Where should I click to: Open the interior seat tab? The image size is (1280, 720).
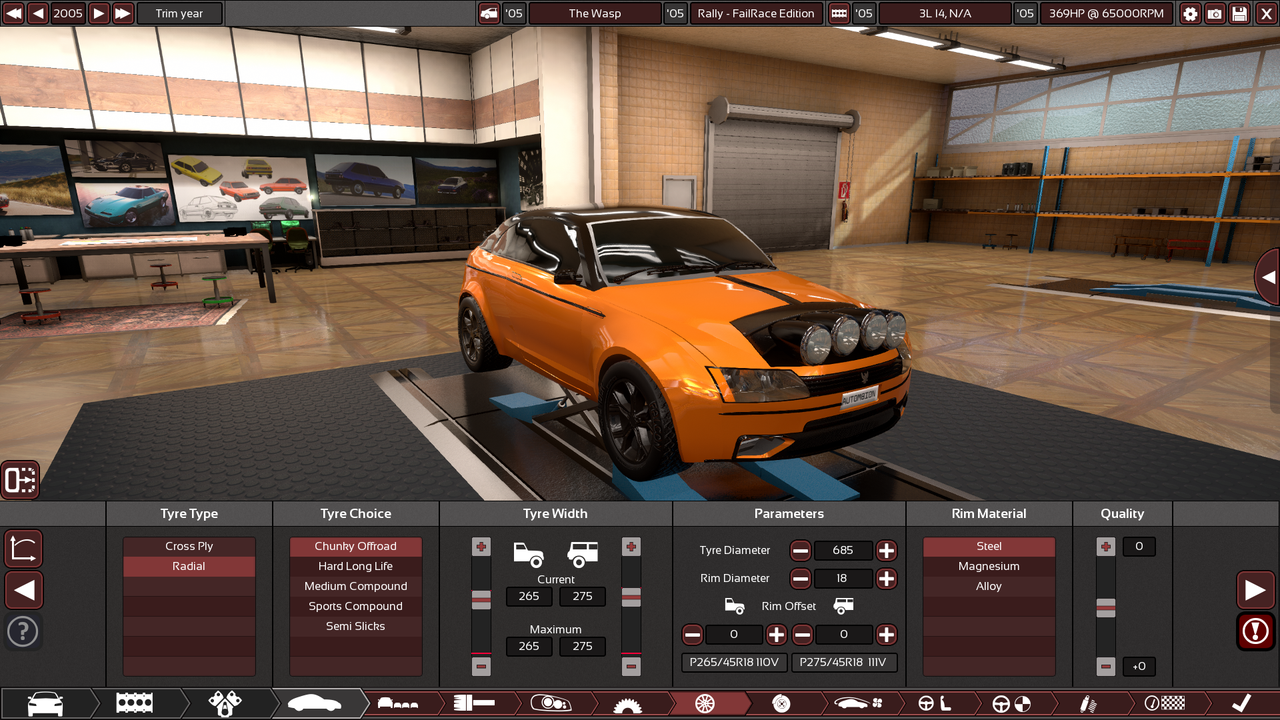[934, 704]
